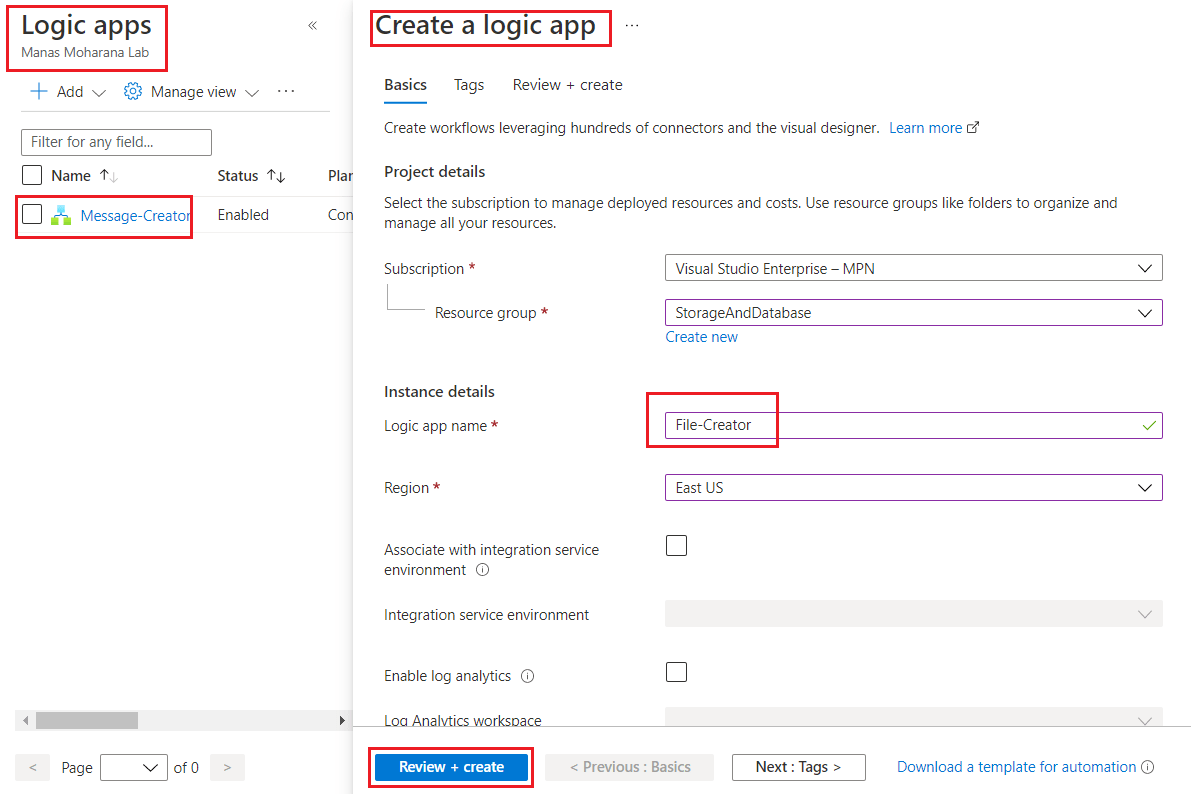
Task: Open the Message-Creator logic app link
Action: pos(135,216)
